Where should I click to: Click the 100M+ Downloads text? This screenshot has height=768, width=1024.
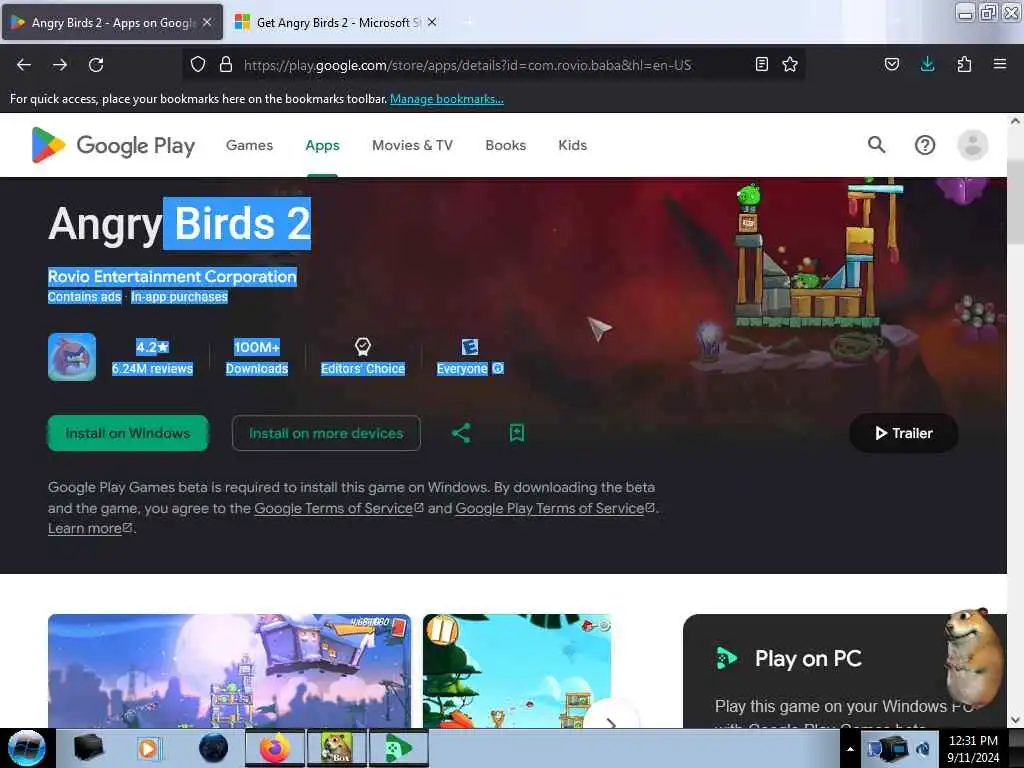coord(257,357)
